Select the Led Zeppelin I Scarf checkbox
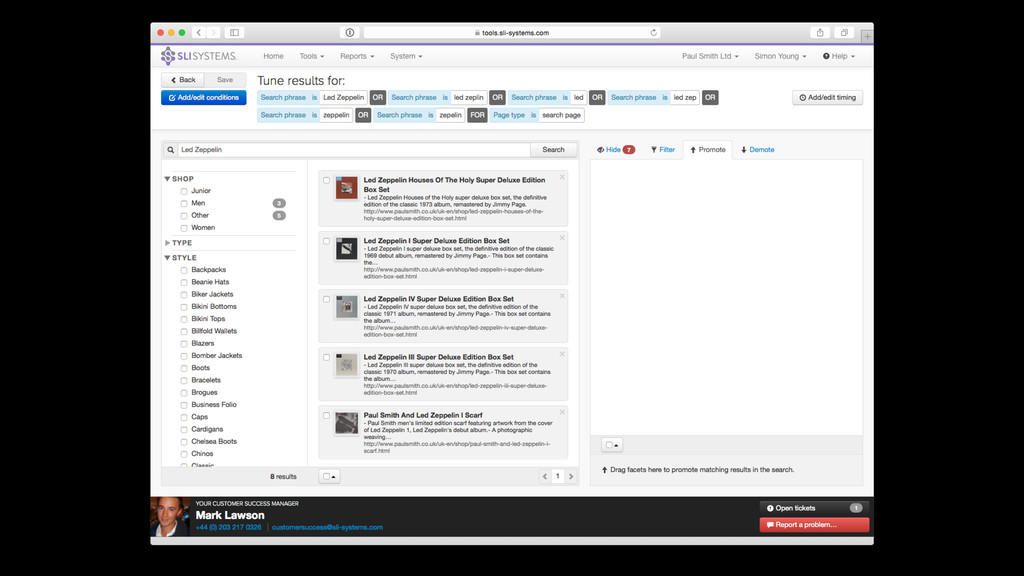Screen dimensions: 1024x576 pyautogui.click(x=327, y=415)
